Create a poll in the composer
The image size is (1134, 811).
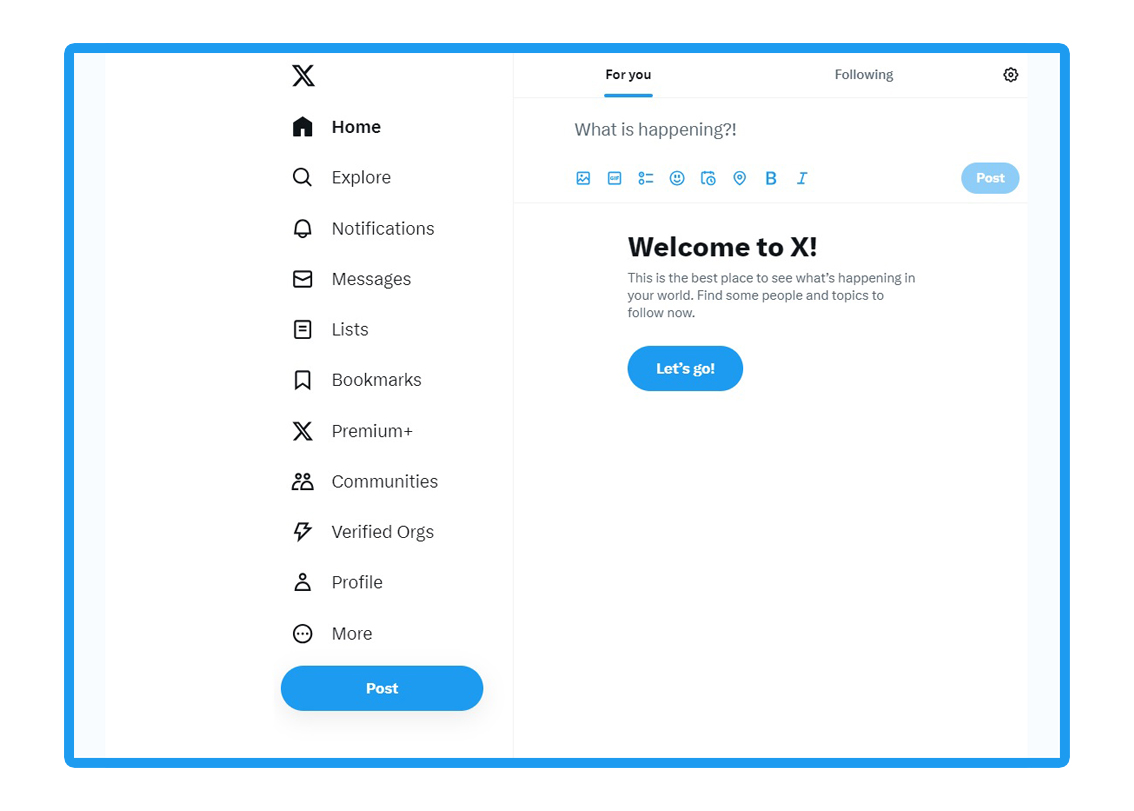(x=646, y=178)
